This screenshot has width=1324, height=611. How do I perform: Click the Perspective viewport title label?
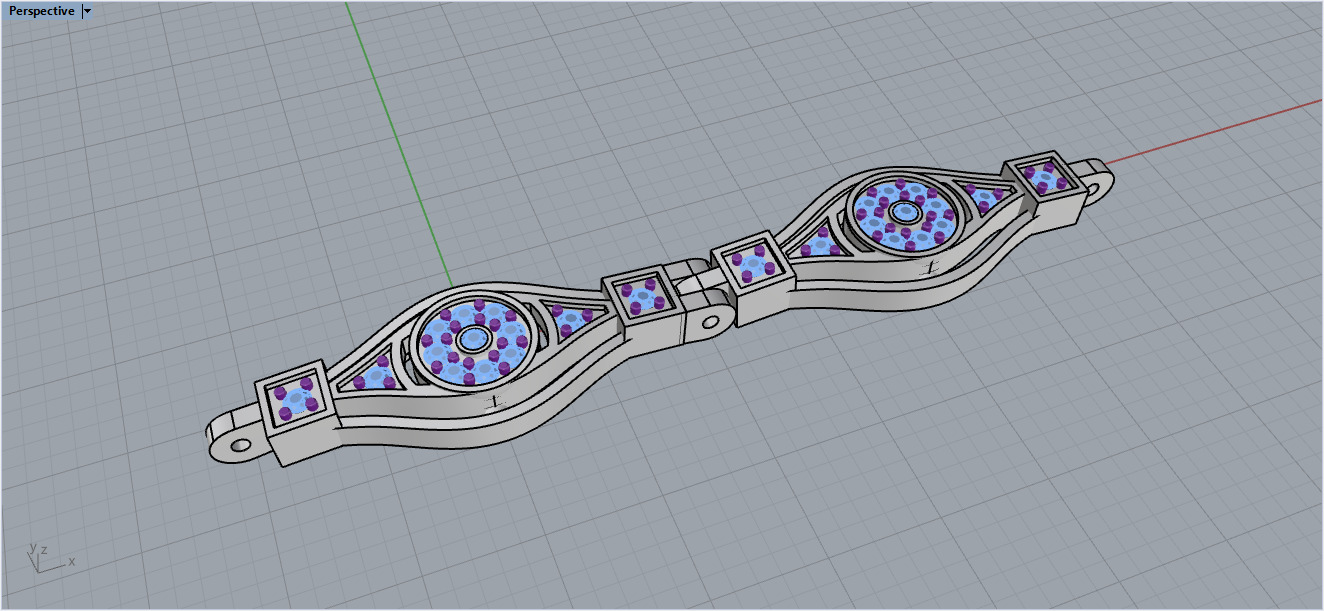pos(41,10)
